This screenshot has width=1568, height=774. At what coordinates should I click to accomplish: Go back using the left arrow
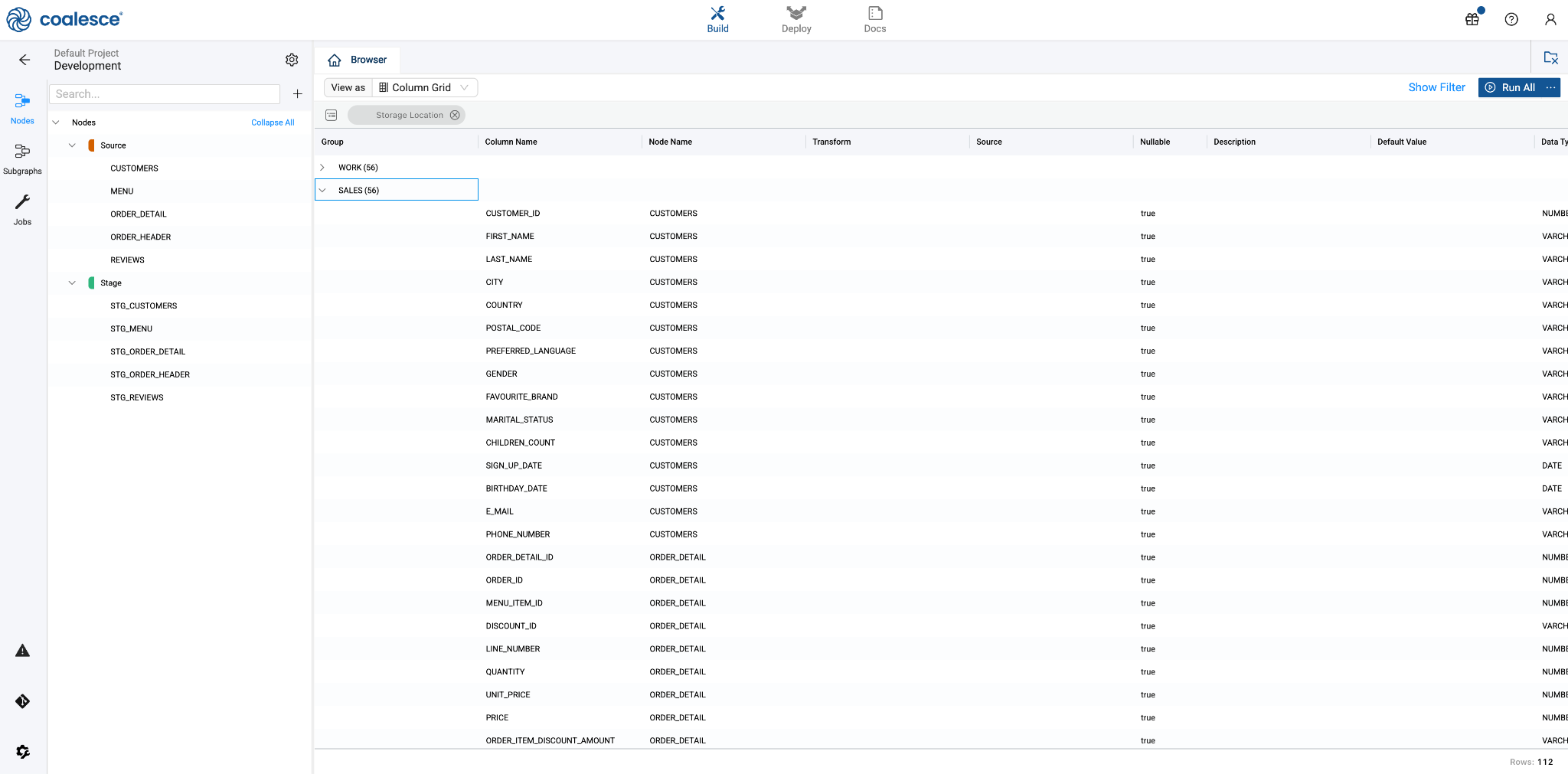tap(24, 60)
